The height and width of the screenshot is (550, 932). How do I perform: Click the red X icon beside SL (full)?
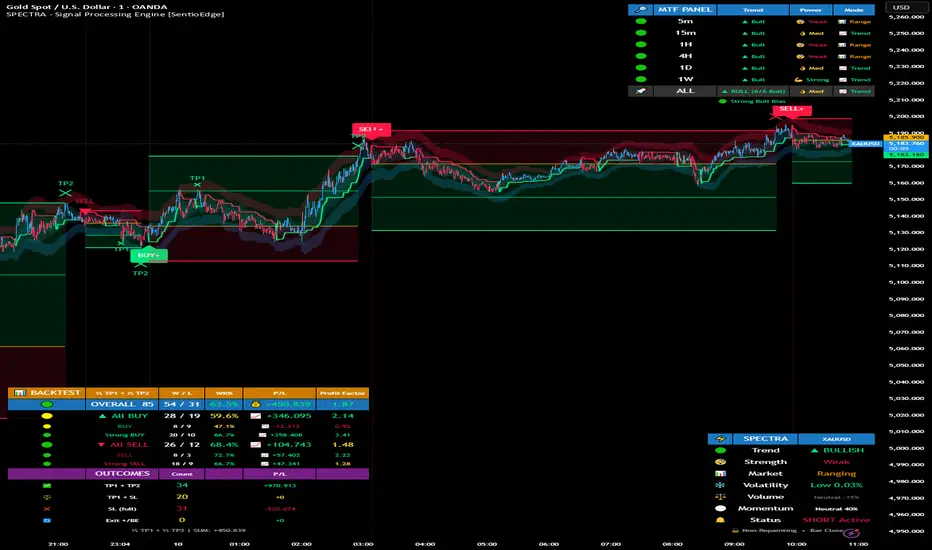point(47,509)
